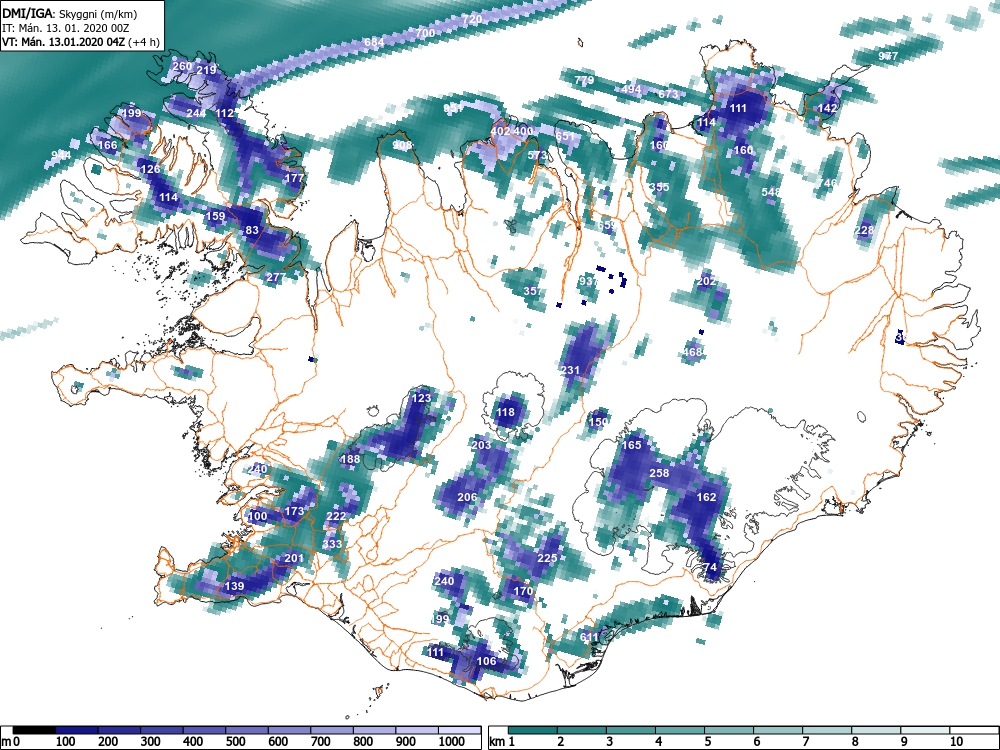The height and width of the screenshot is (750, 1000).
Task: Click the map value '779' off the north coast
Action: coord(584,80)
